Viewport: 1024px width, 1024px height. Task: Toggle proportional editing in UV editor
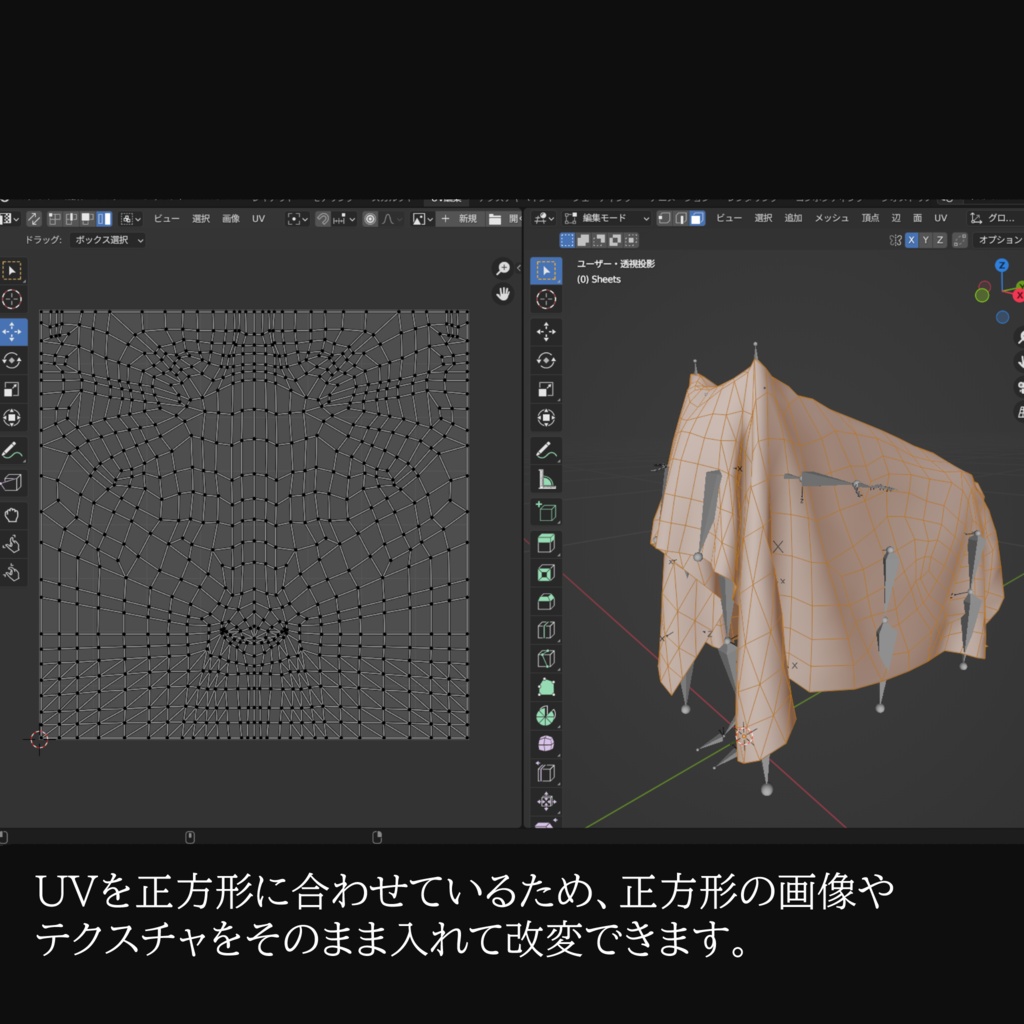[370, 219]
